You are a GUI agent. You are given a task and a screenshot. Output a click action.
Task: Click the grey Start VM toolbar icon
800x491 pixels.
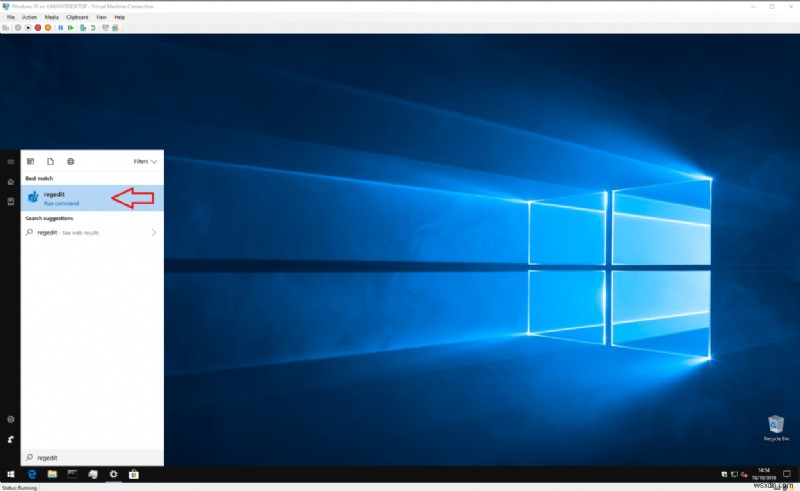18,28
